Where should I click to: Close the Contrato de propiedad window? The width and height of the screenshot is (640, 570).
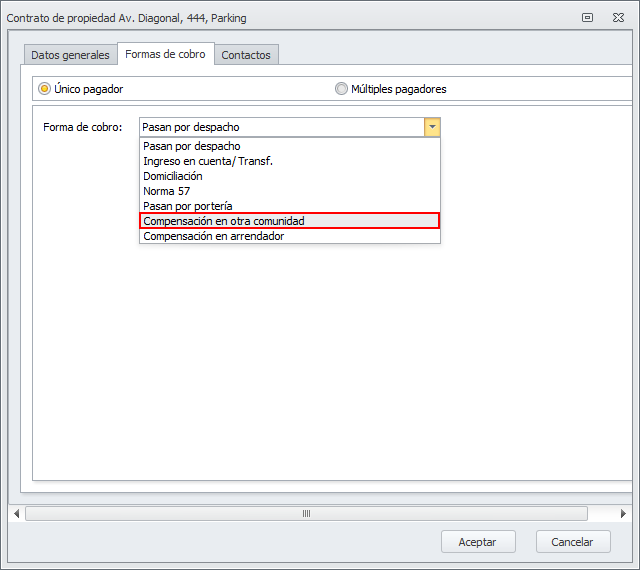tap(618, 18)
